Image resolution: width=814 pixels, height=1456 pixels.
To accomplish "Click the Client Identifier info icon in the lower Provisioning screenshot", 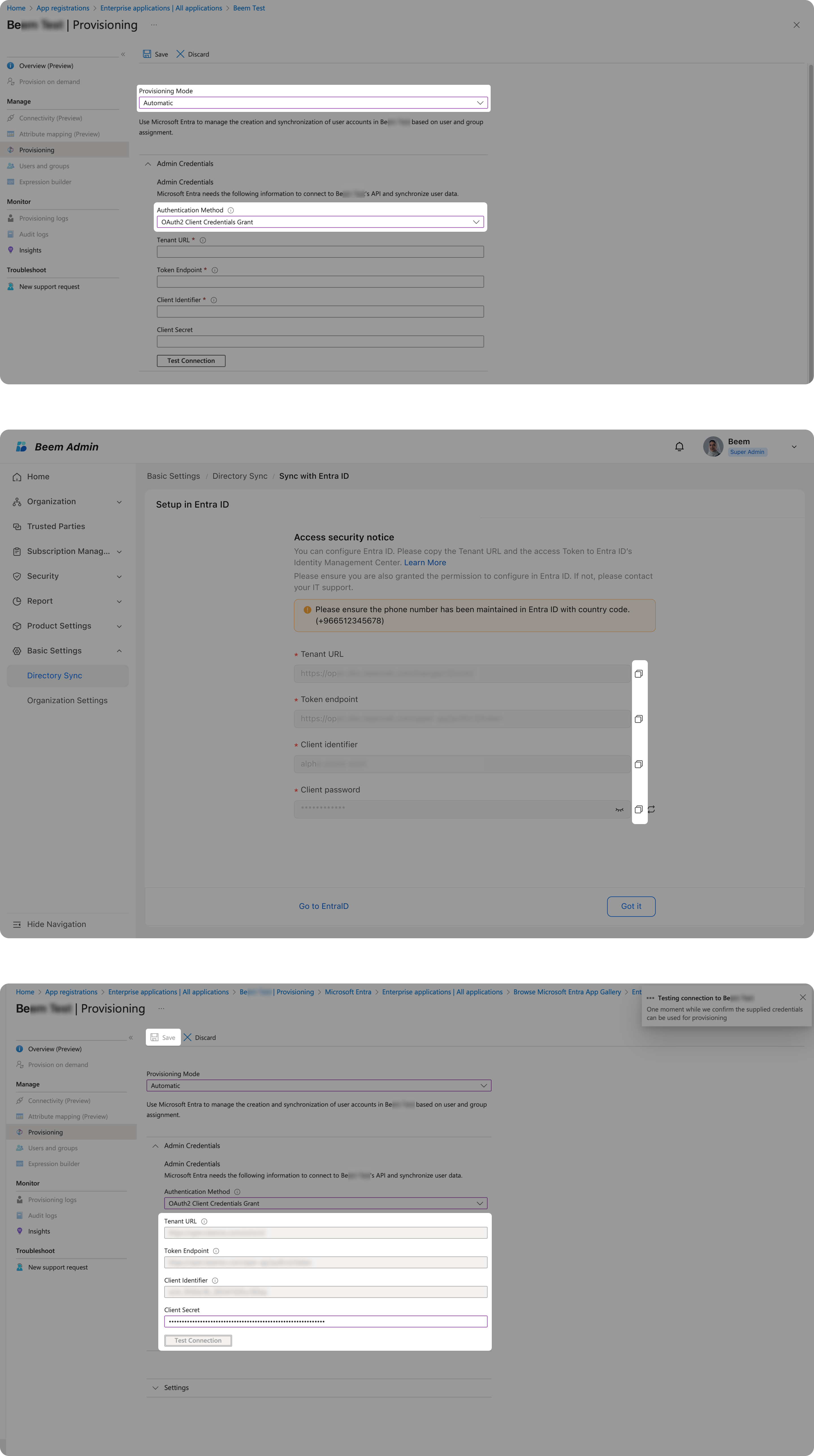I will click(215, 1280).
